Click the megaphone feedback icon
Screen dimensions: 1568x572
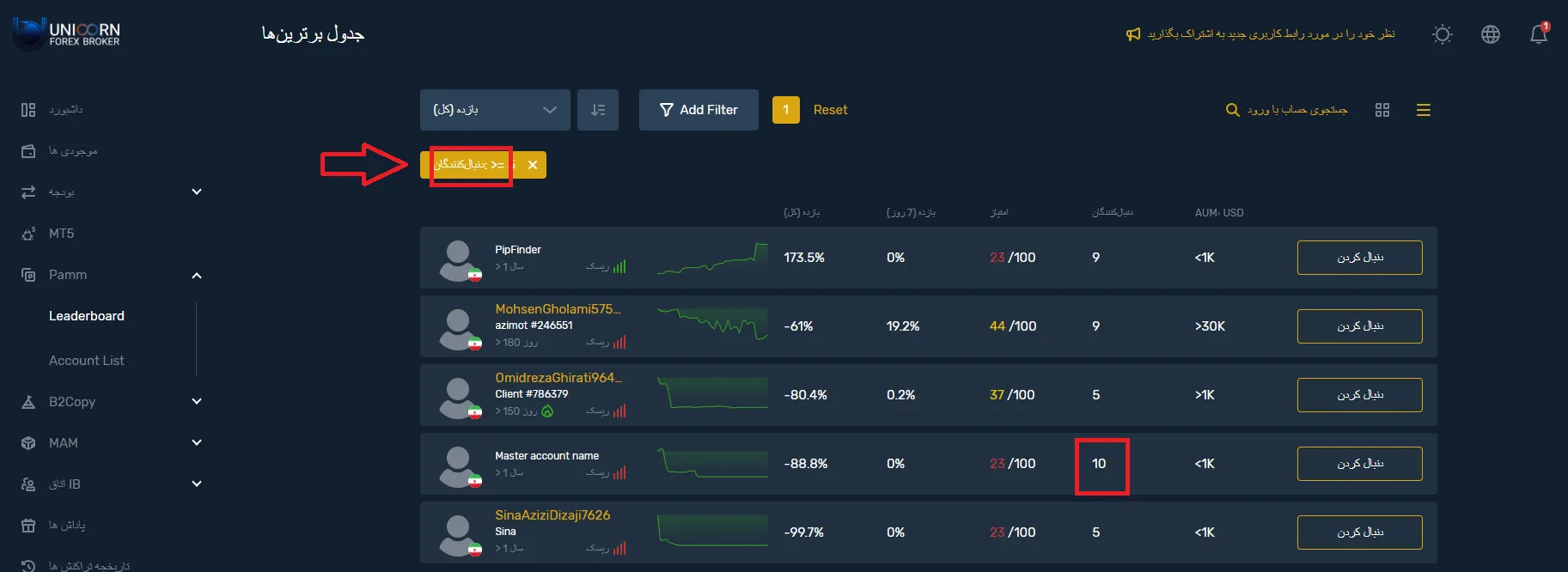1133,34
